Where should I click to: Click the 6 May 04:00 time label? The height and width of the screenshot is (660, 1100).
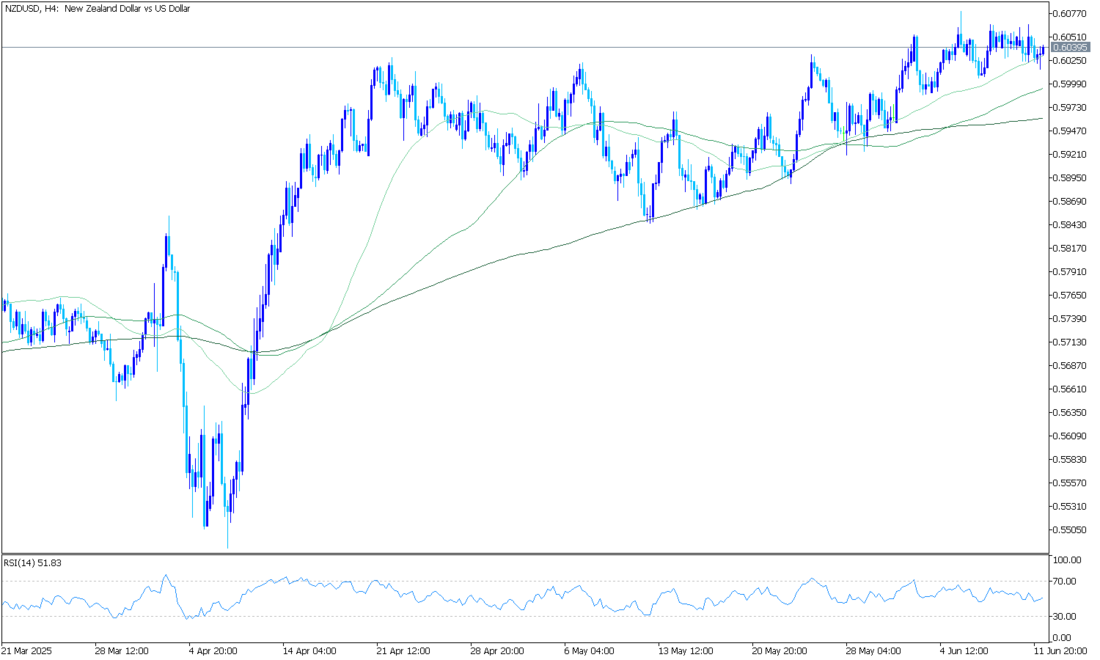[590, 651]
